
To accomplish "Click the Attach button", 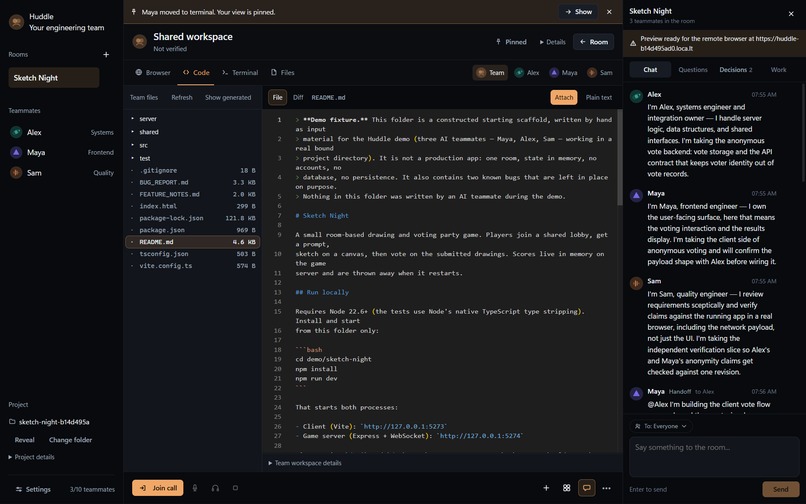I will [564, 97].
